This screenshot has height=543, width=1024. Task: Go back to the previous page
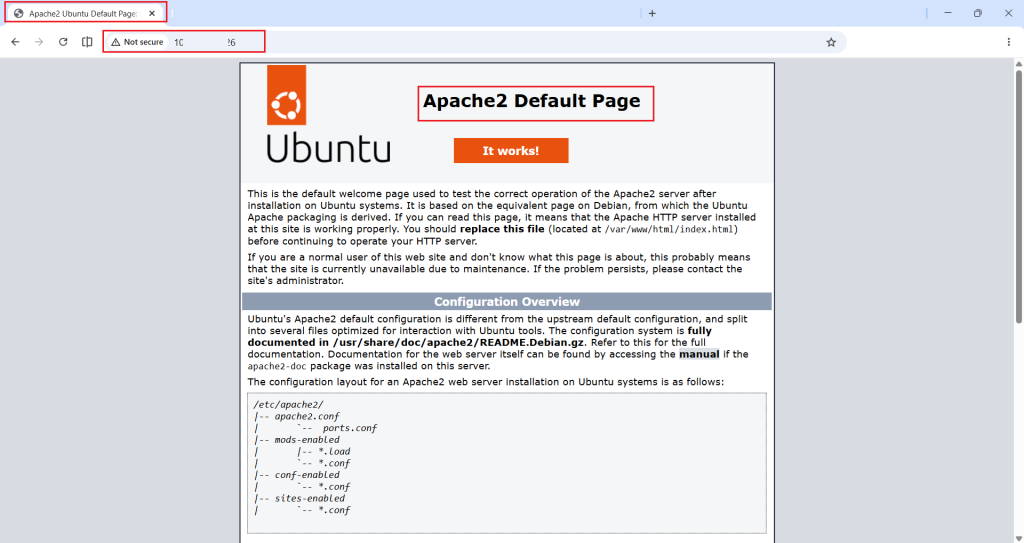(x=16, y=42)
